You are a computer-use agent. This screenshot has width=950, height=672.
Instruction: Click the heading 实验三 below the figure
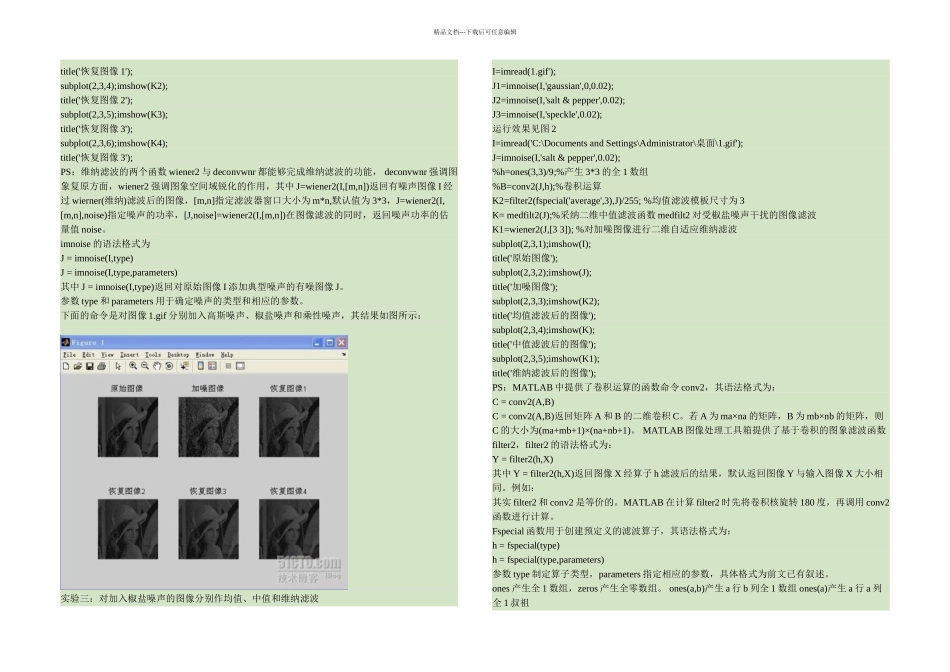[x=189, y=598]
